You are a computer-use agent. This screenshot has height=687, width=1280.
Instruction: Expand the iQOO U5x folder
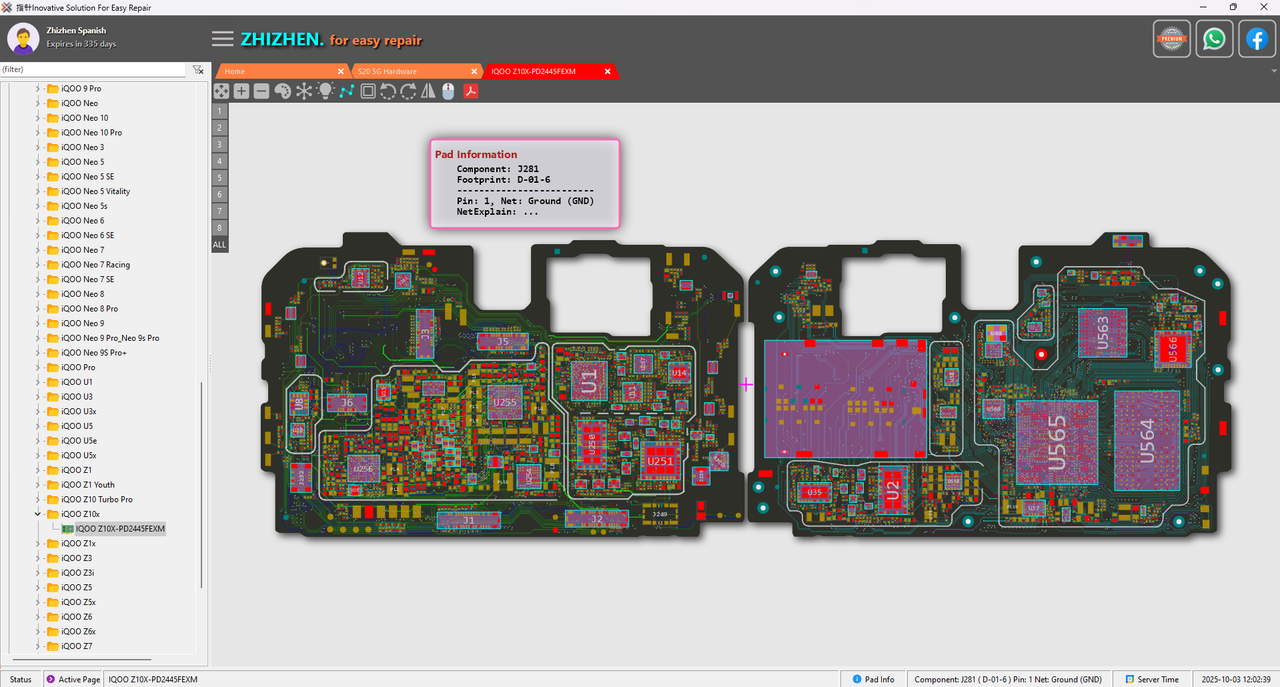[x=38, y=455]
